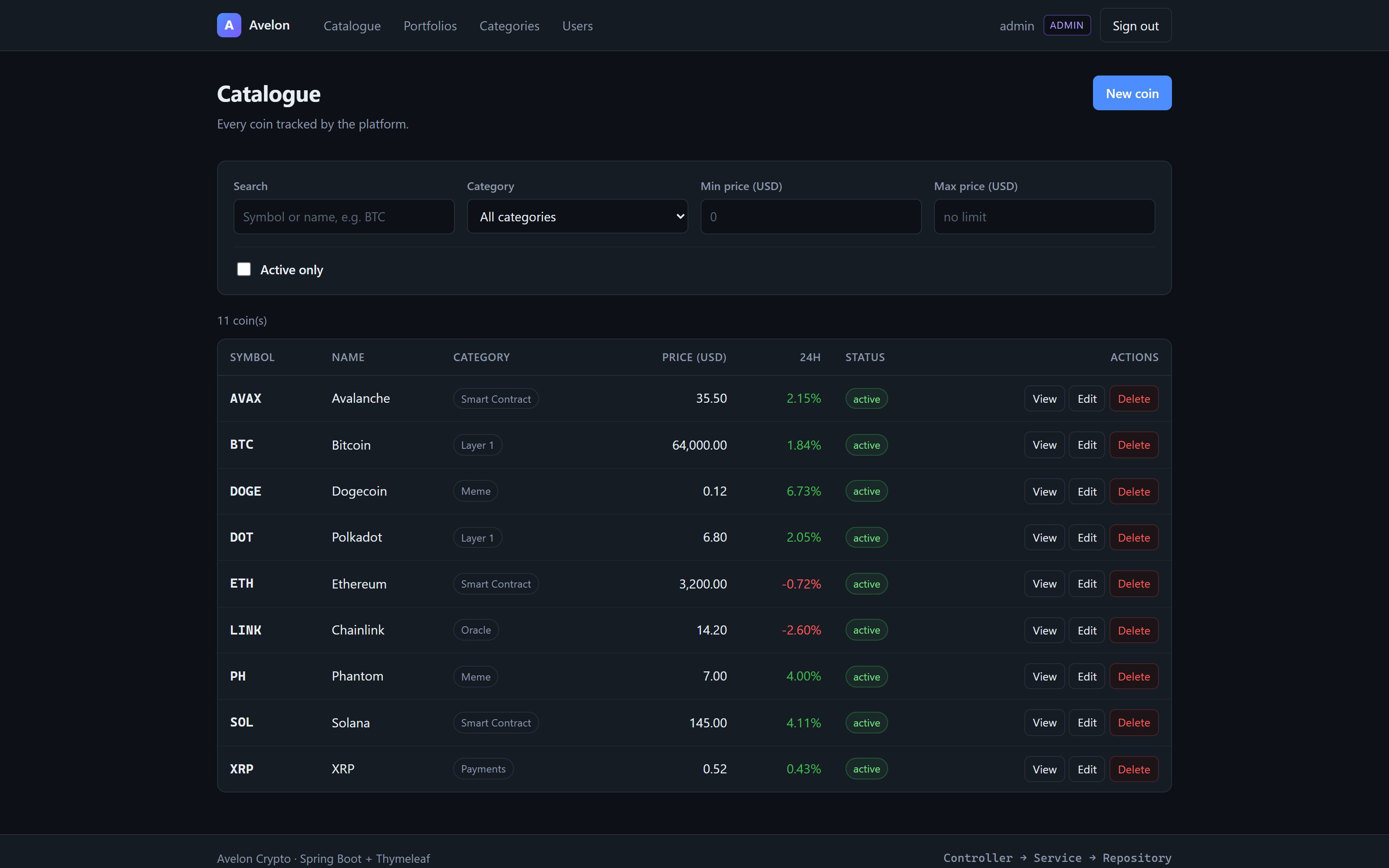Go to the Portfolios page

430,26
